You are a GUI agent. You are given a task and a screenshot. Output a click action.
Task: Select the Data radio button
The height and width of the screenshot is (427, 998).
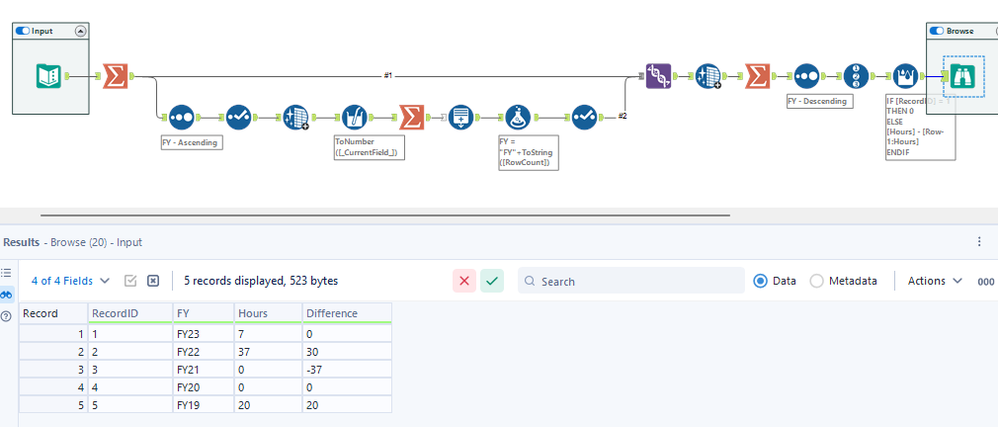click(761, 281)
